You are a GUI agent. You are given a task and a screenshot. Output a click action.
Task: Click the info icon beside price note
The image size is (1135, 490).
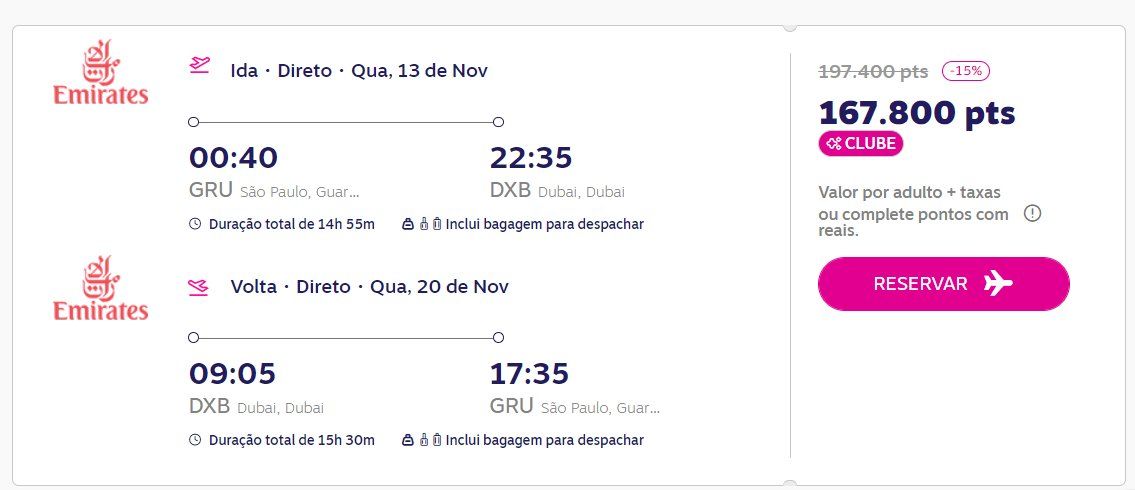pyautogui.click(x=1032, y=214)
